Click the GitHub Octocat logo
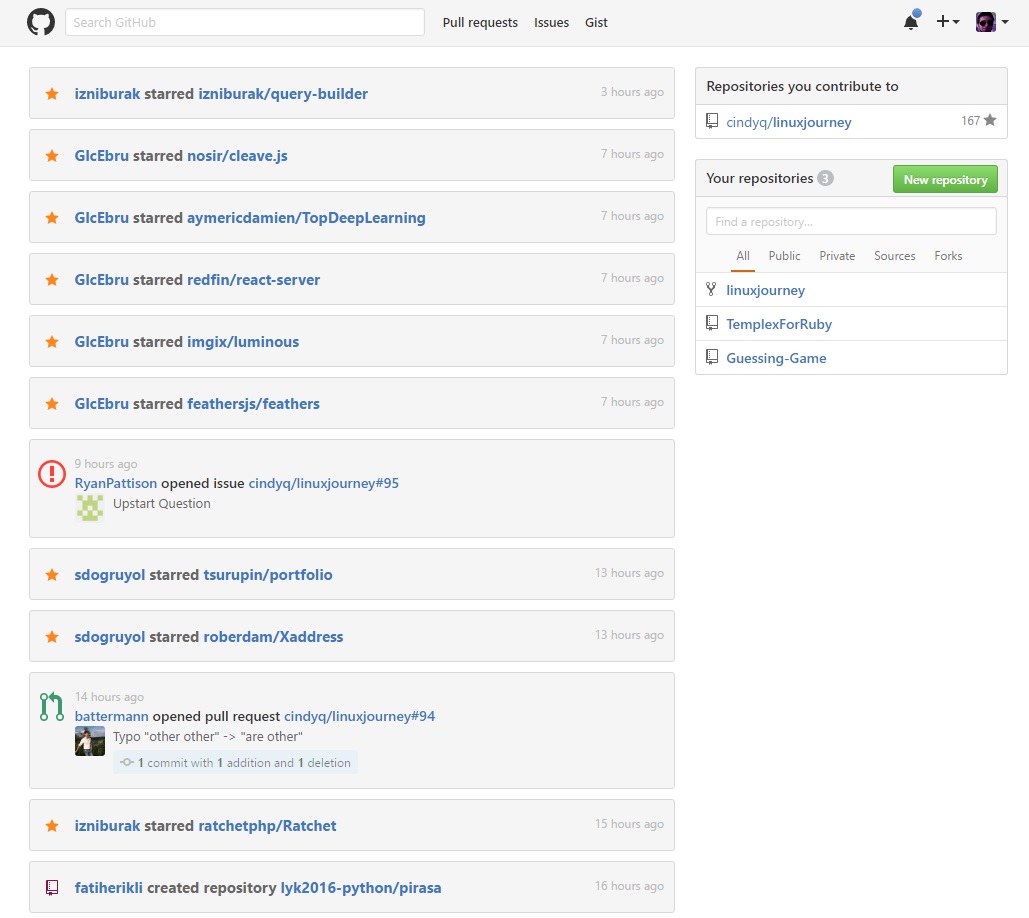 pos(41,22)
